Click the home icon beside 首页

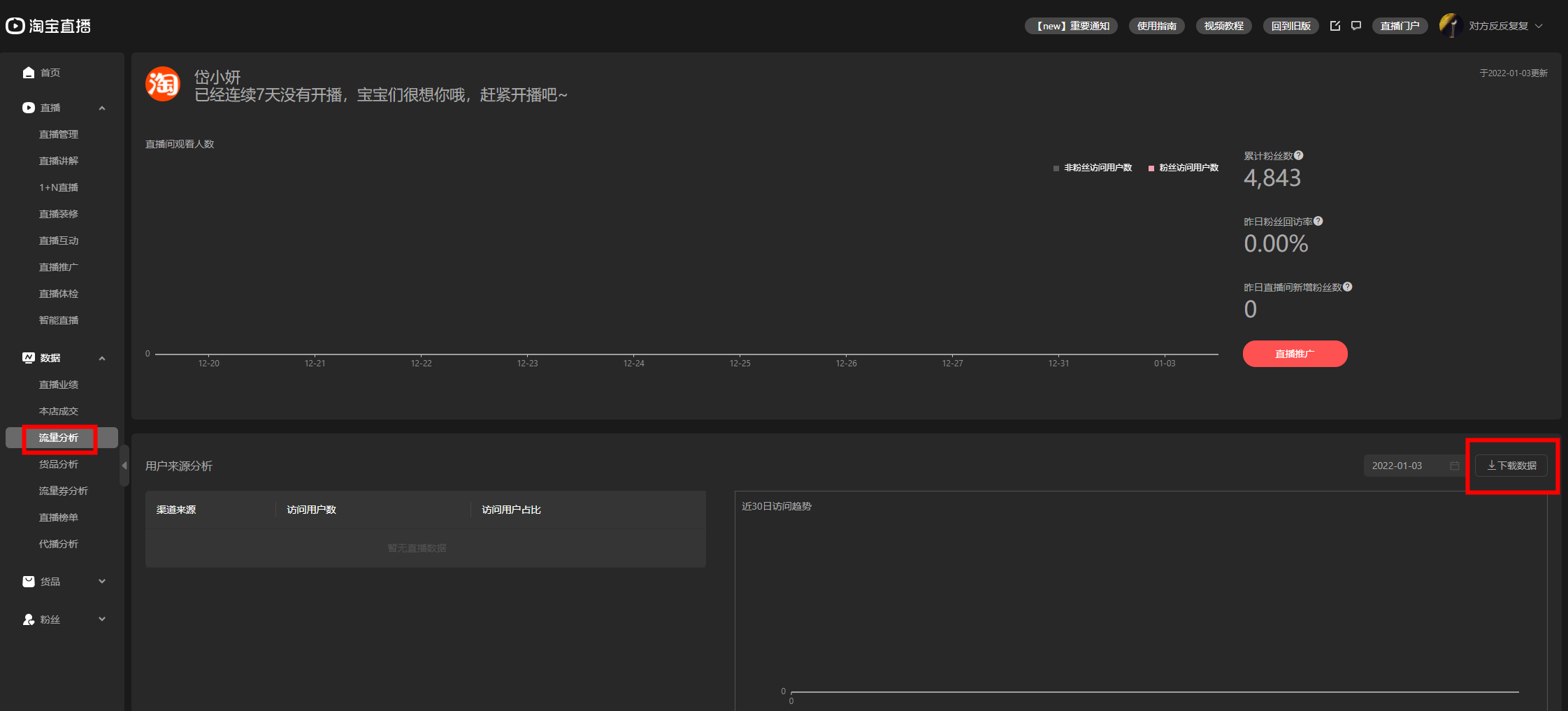(x=29, y=73)
